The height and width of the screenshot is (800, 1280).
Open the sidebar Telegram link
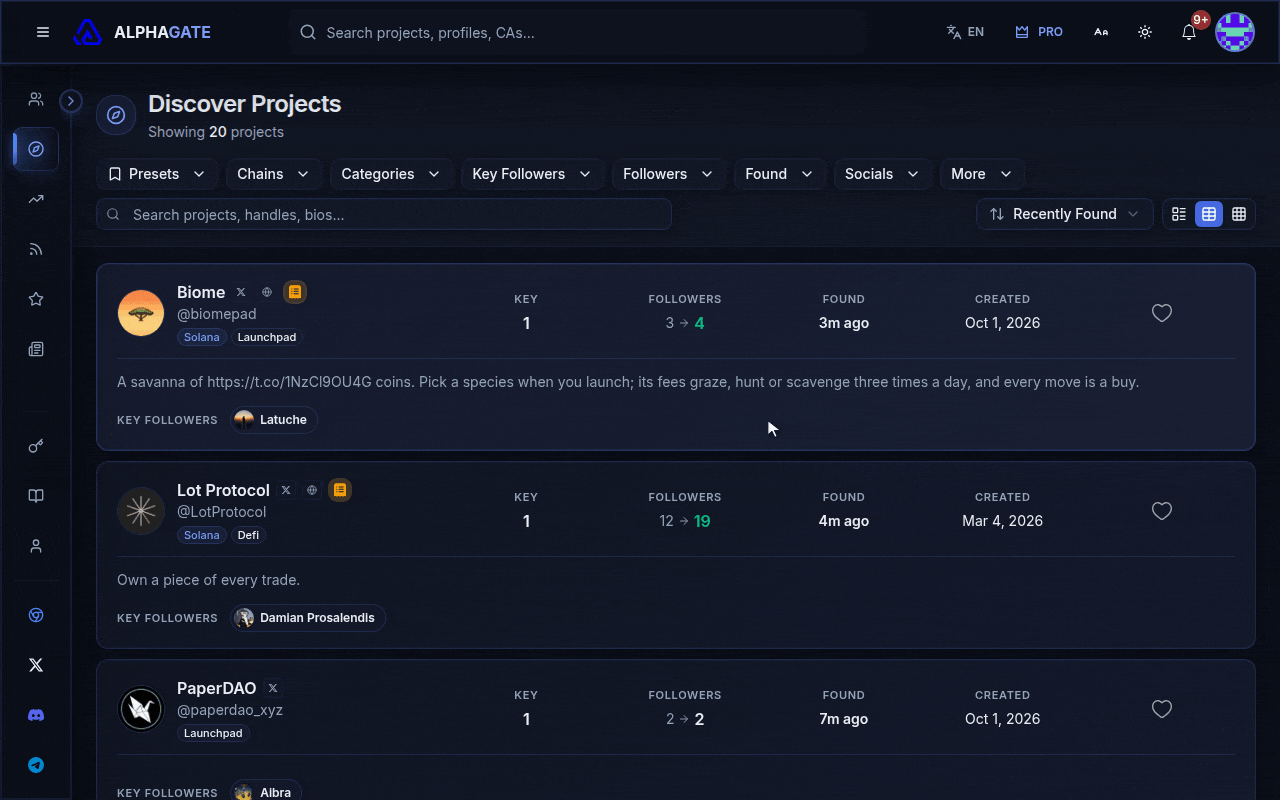(36, 765)
